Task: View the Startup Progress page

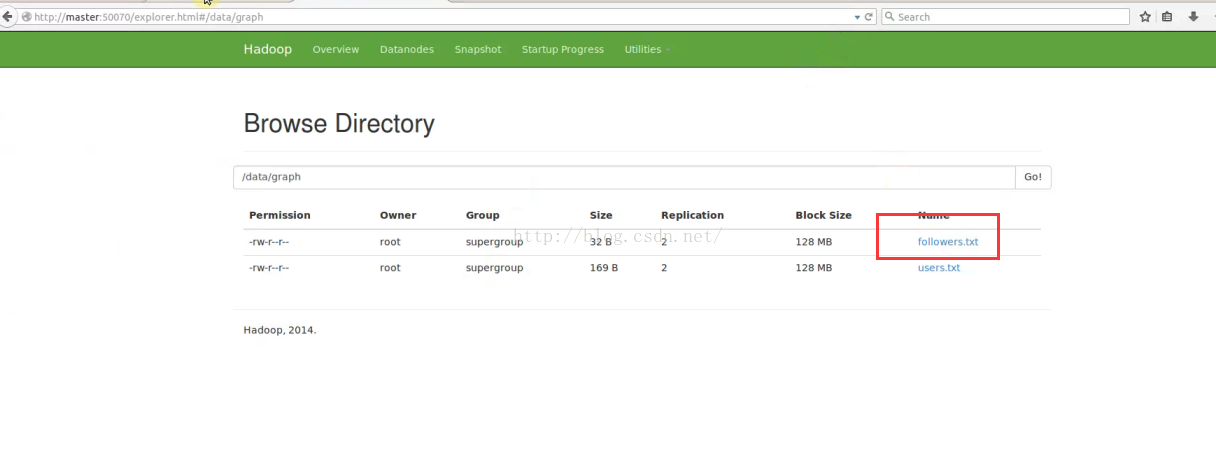Action: 563,49
